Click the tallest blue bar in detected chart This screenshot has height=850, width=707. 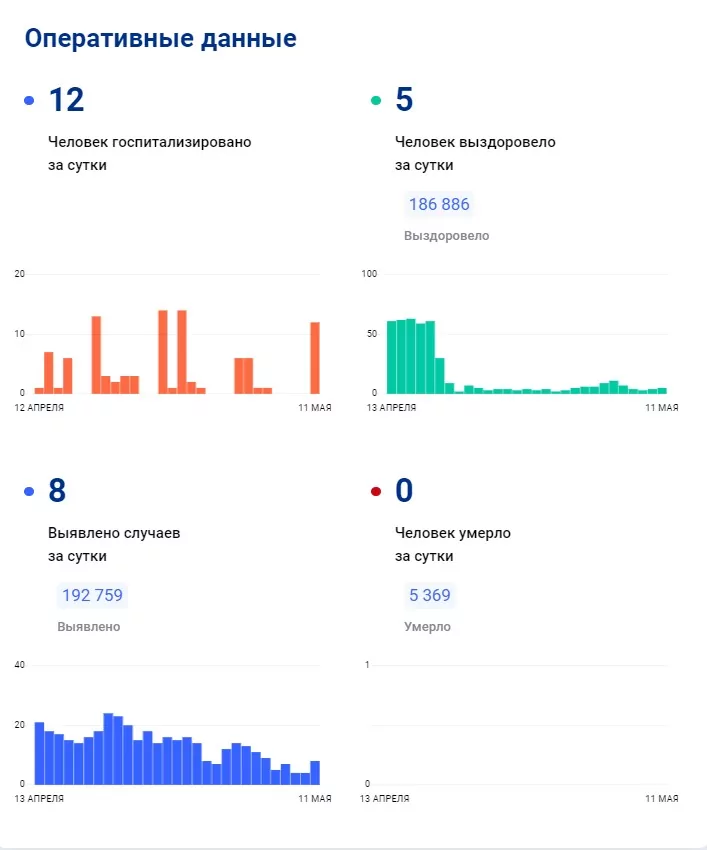(108, 749)
